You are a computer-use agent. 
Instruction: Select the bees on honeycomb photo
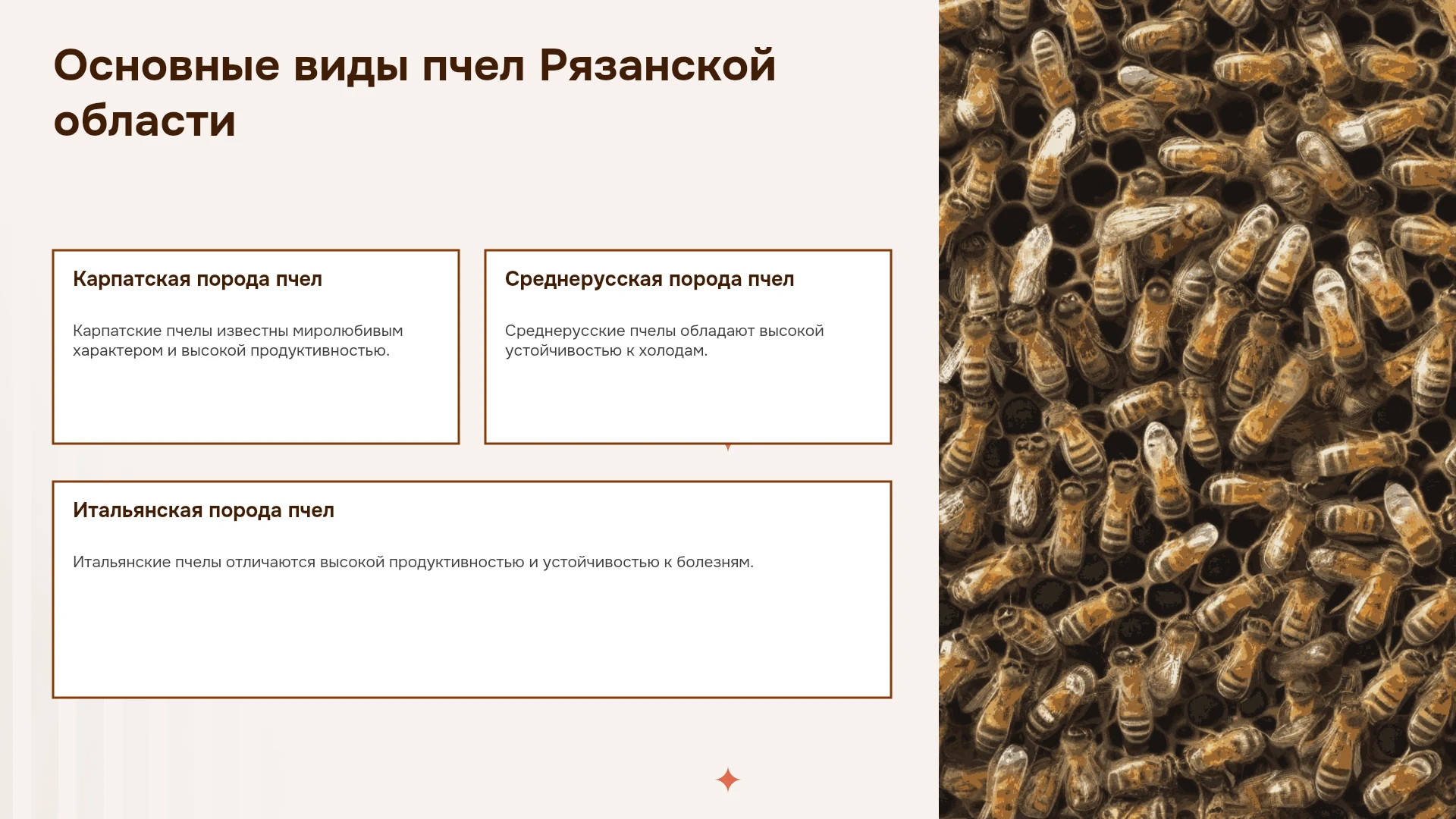coord(1197,409)
